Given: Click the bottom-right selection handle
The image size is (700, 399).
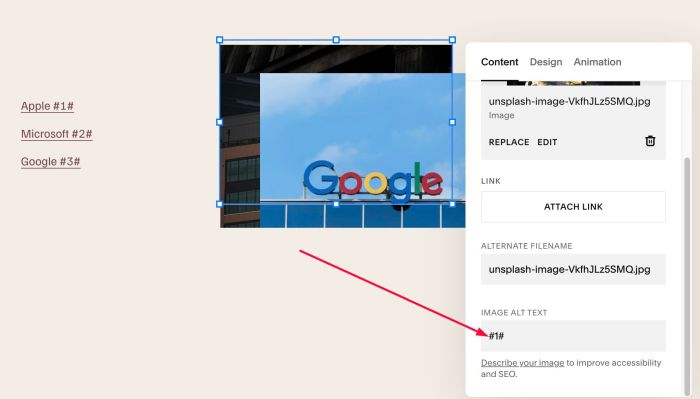Looking at the screenshot, I should click(452, 204).
